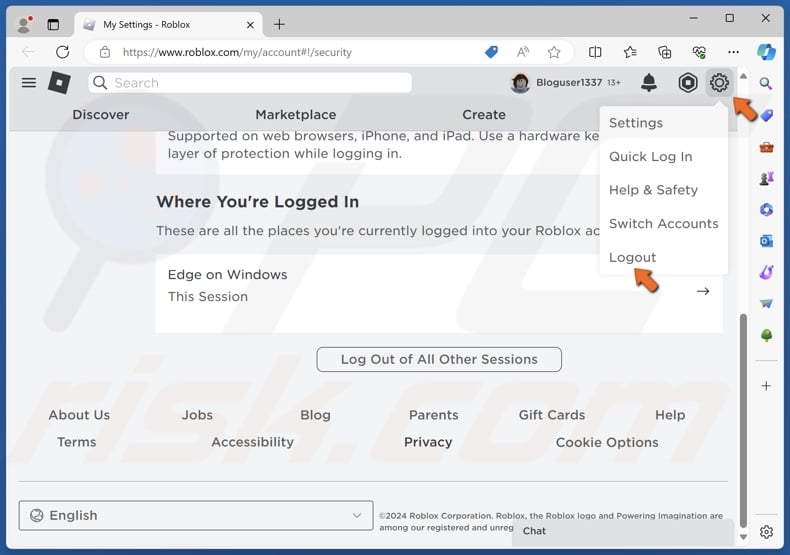The height and width of the screenshot is (555, 790).
Task: Select Quick Log In menu entry
Action: coord(650,156)
